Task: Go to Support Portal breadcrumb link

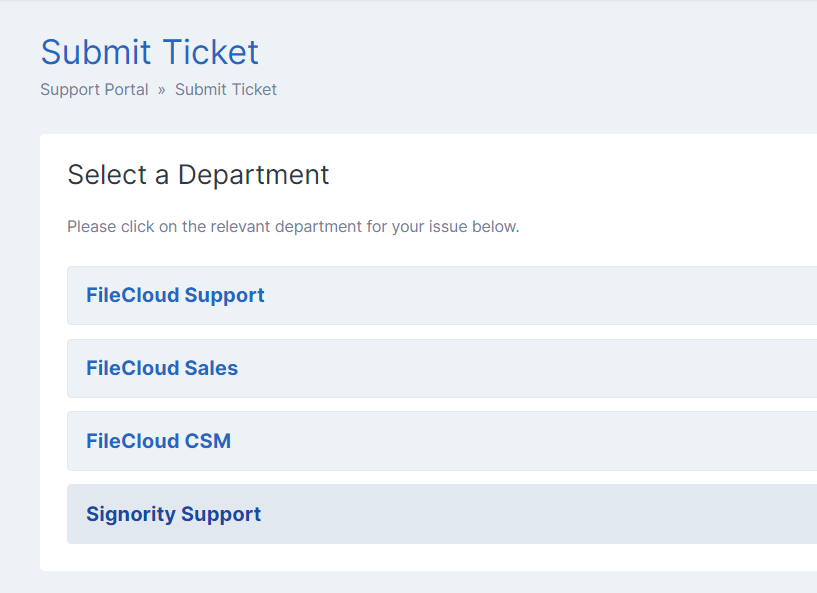Action: click(x=94, y=89)
